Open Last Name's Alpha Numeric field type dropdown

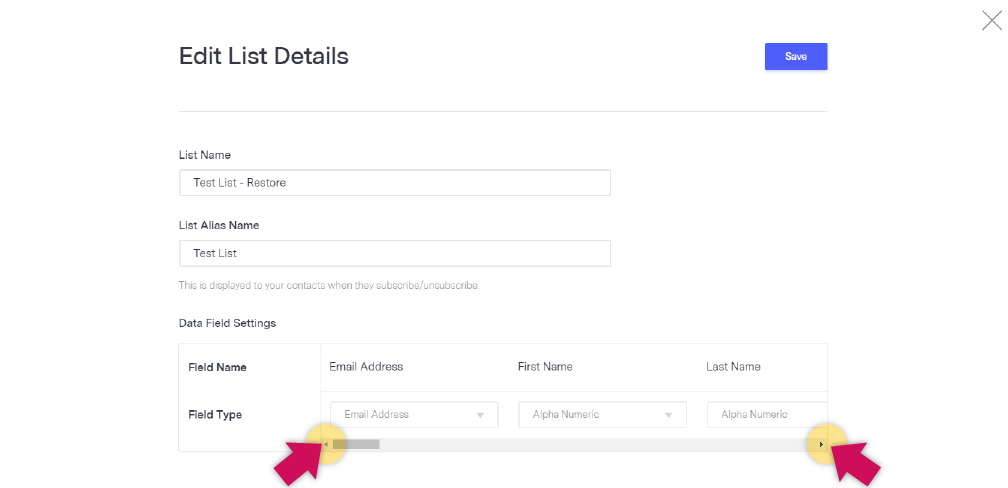tap(767, 415)
